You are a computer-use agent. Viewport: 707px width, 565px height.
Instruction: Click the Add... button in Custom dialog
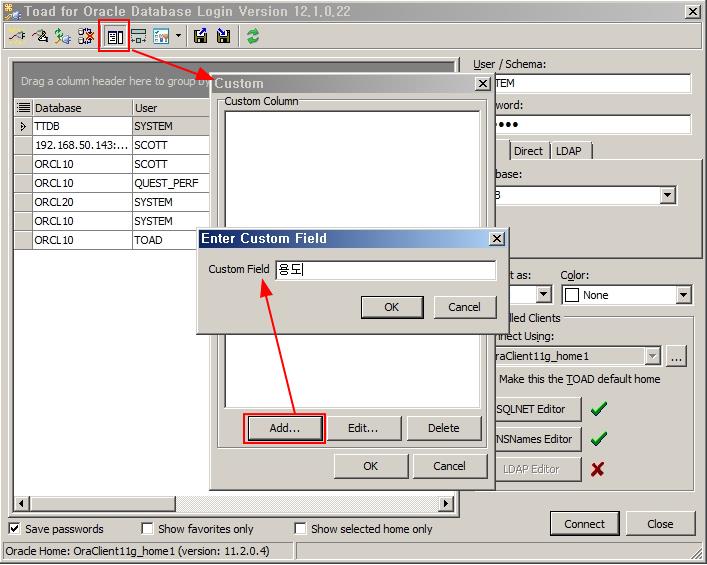click(284, 428)
